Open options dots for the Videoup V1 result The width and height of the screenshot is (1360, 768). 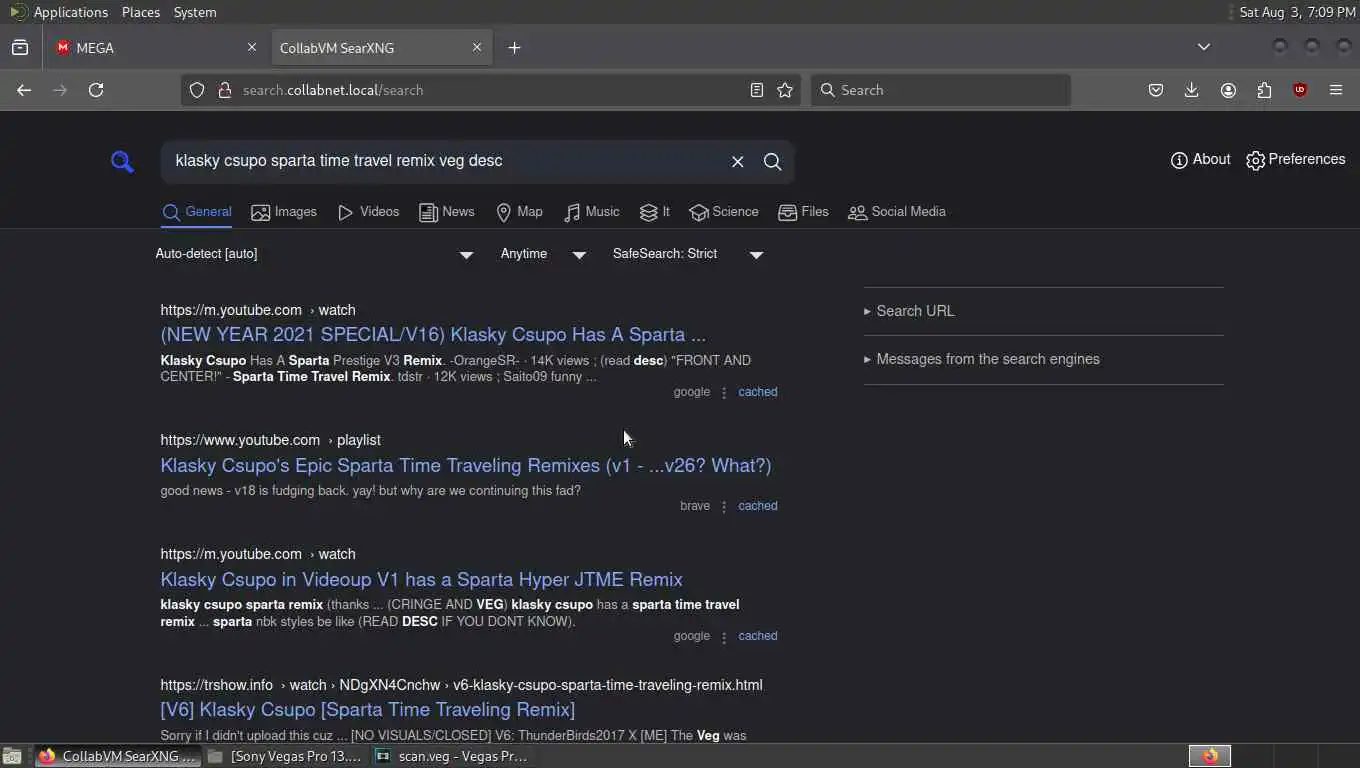[x=724, y=636]
